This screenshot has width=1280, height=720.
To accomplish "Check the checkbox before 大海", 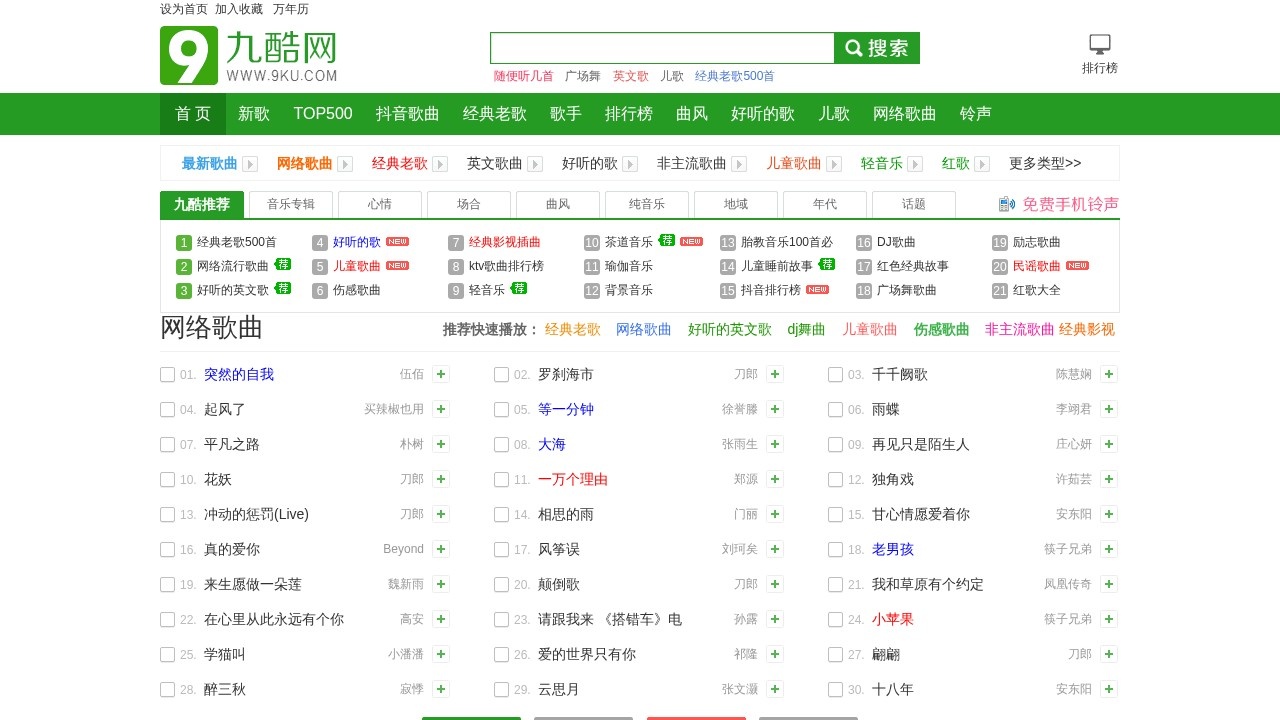I will pyautogui.click(x=501, y=444).
